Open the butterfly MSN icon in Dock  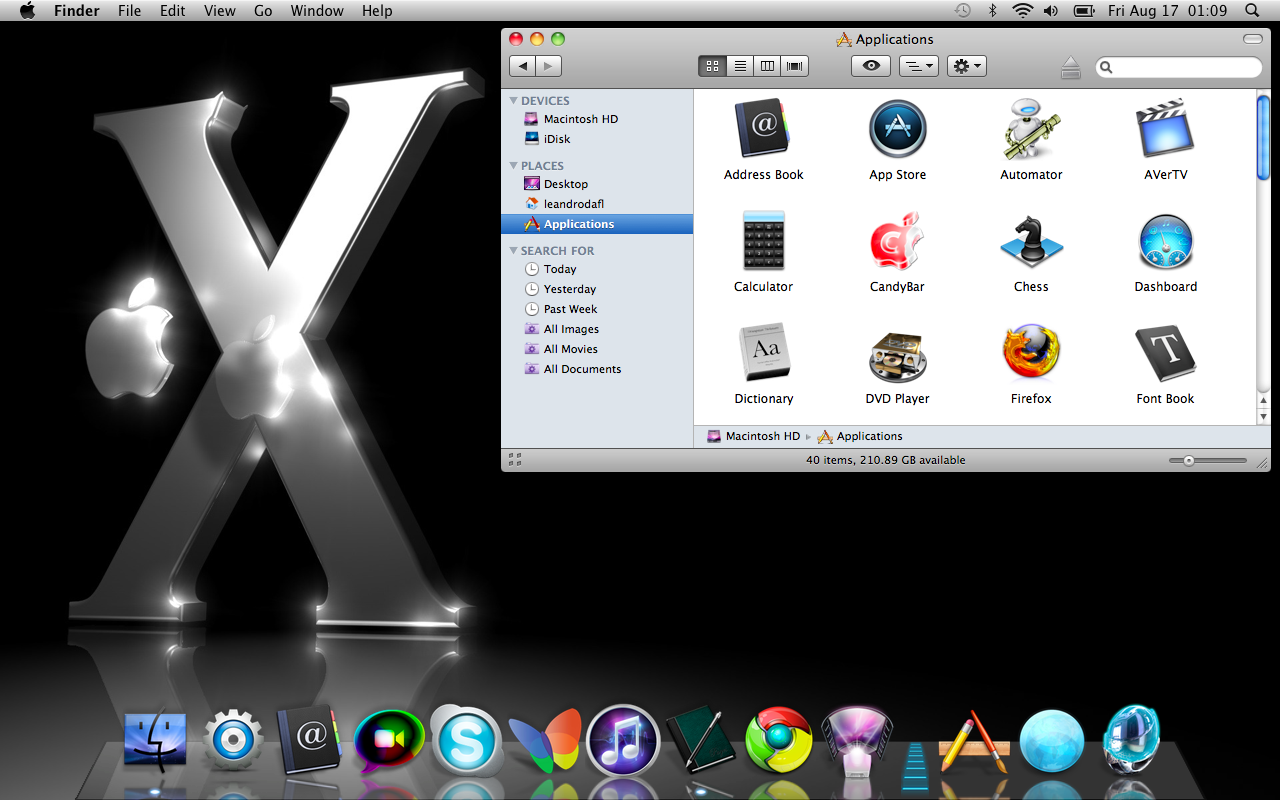(544, 741)
